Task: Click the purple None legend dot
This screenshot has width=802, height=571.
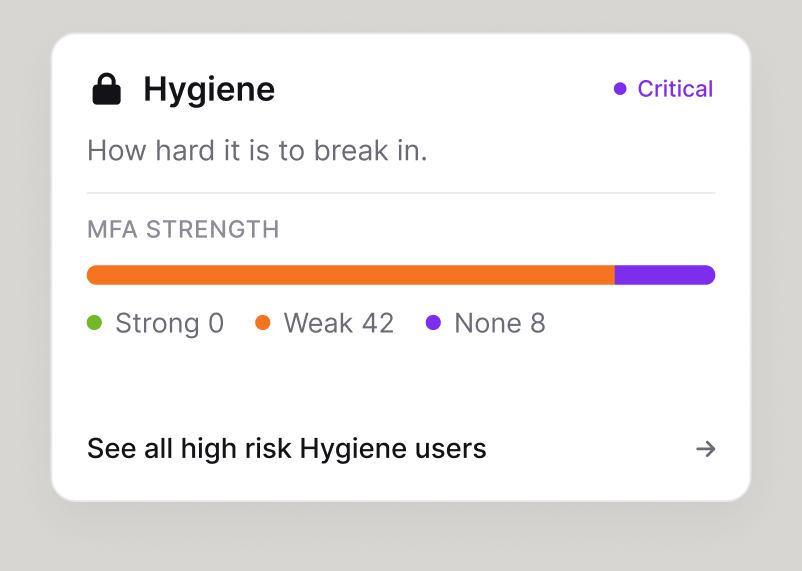Action: (x=433, y=323)
